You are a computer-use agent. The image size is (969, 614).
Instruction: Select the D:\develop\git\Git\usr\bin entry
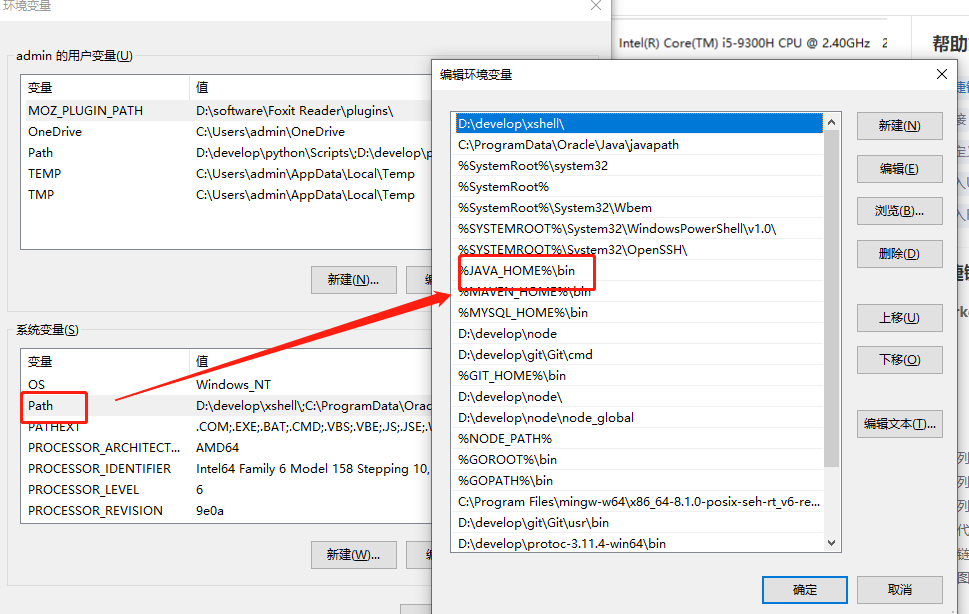639,523
